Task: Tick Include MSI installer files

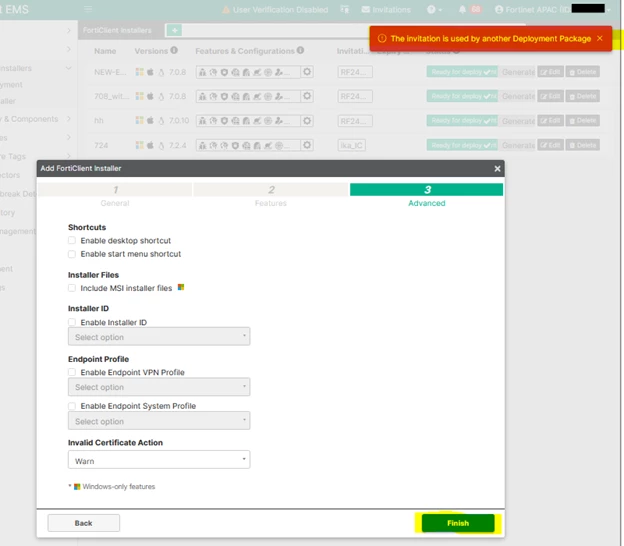Action: 72,288
